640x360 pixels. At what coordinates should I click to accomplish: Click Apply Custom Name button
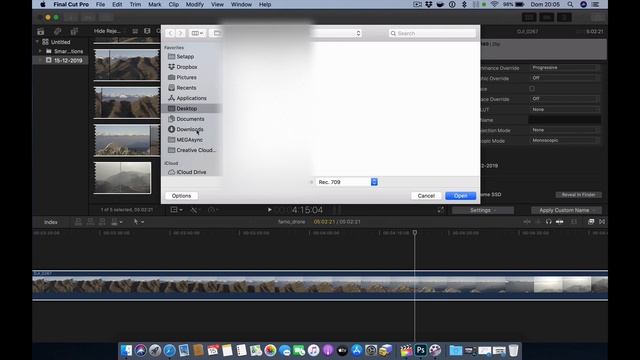point(567,210)
